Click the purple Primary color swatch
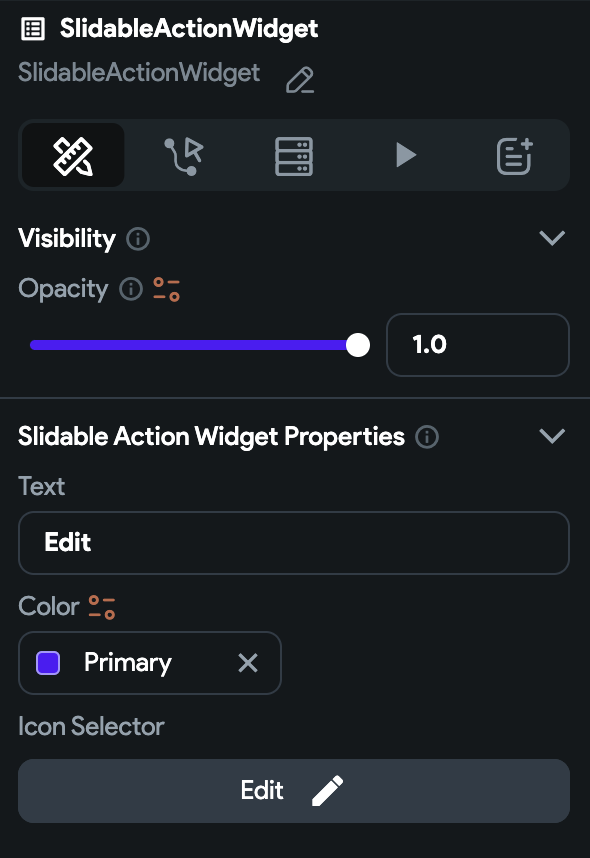The width and height of the screenshot is (590, 858). [x=48, y=663]
